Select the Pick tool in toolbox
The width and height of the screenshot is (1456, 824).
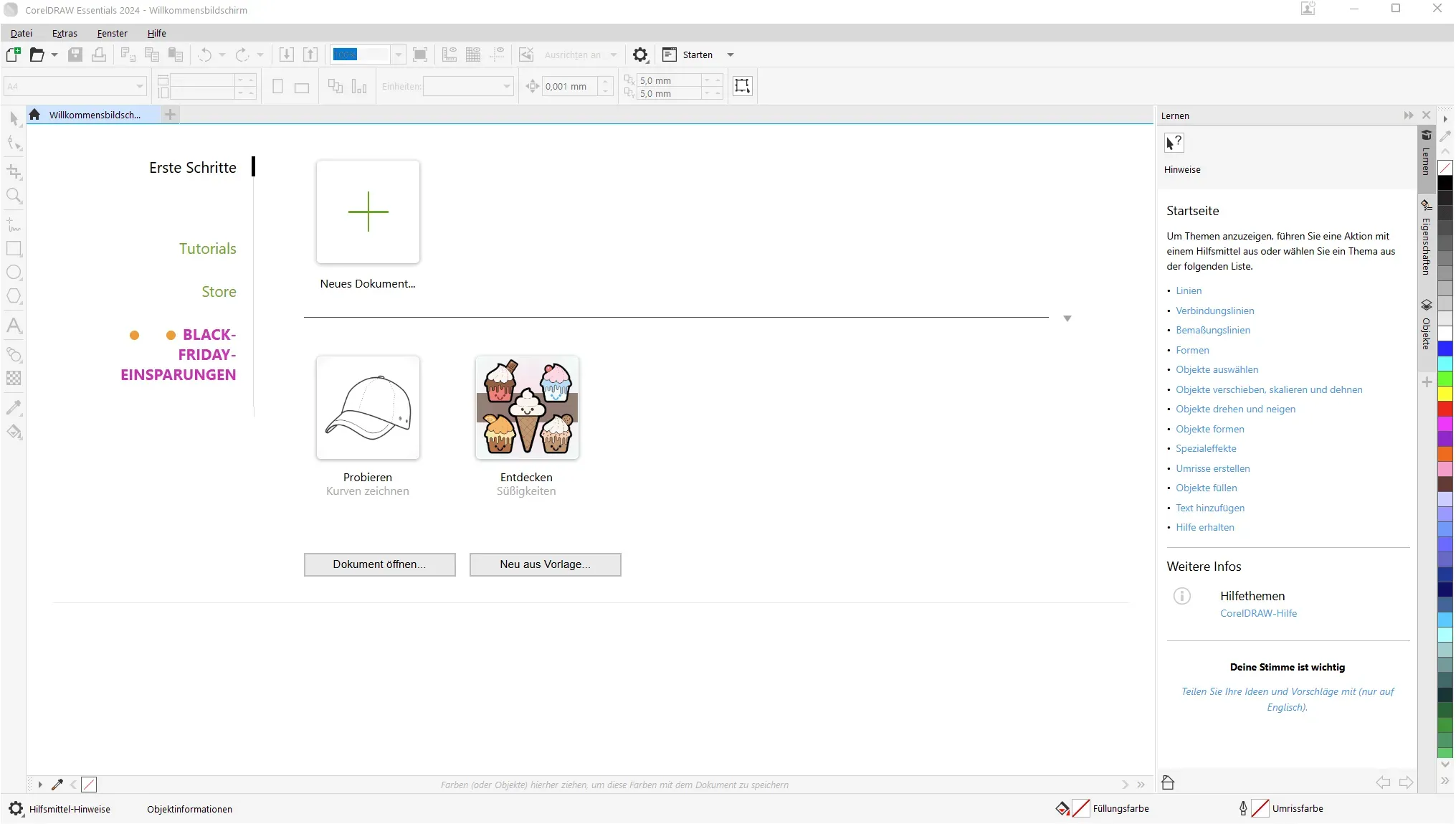pyautogui.click(x=14, y=118)
